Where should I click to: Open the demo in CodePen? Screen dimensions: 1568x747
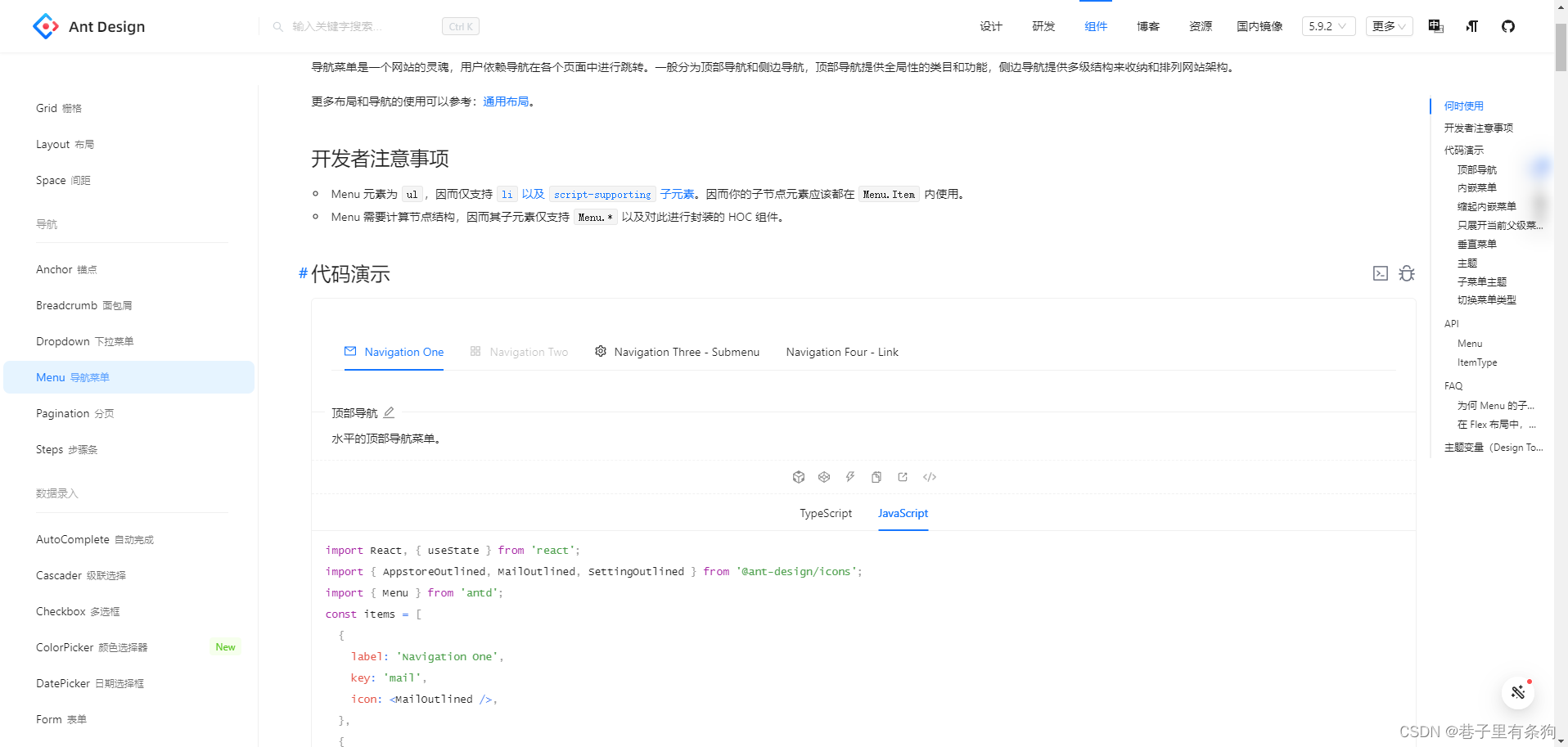tap(824, 477)
